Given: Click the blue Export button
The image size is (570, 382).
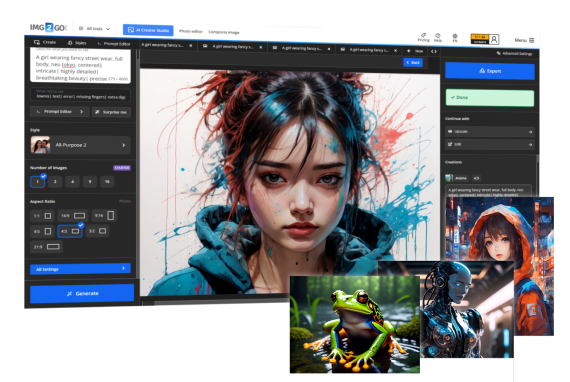Looking at the screenshot, I should click(x=490, y=71).
